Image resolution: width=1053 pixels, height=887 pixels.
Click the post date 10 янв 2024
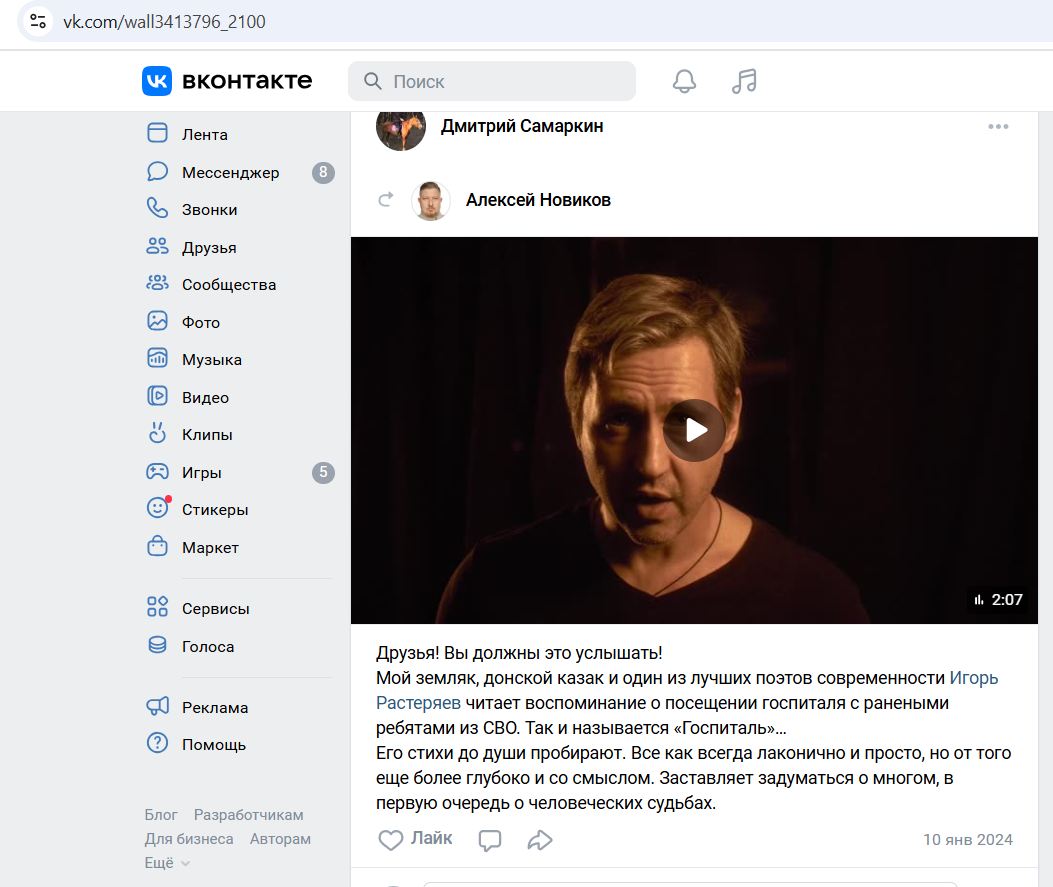(967, 840)
